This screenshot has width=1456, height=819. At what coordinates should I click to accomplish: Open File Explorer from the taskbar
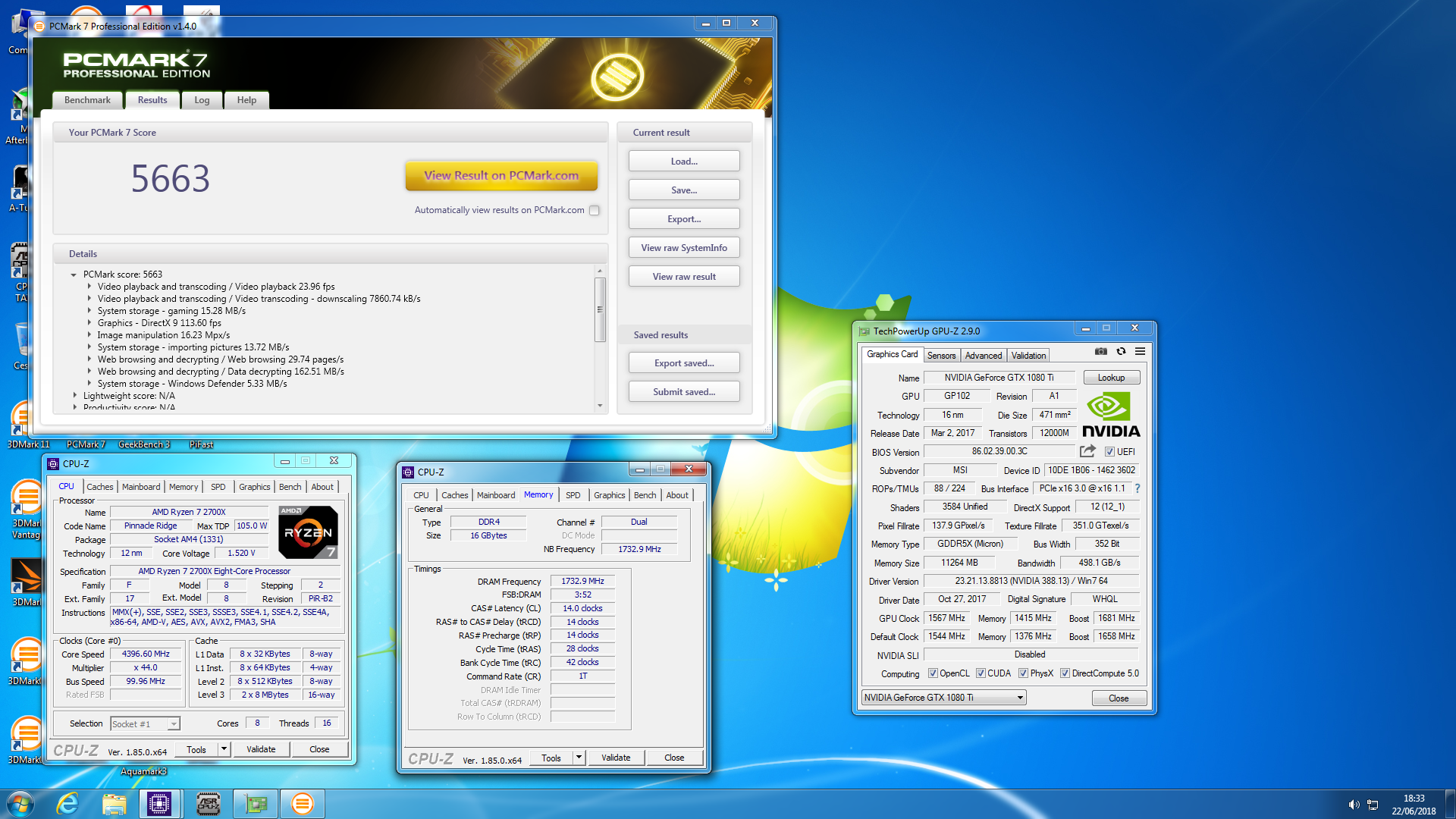[114, 804]
